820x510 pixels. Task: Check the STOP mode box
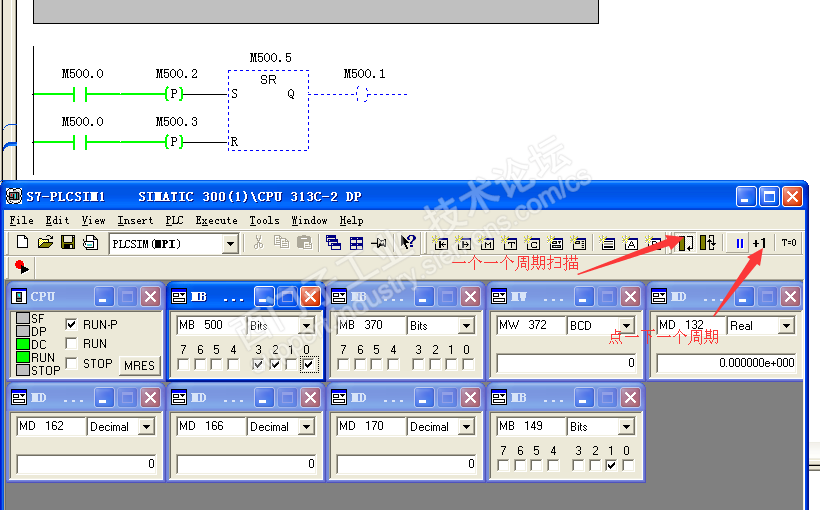pyautogui.click(x=72, y=363)
